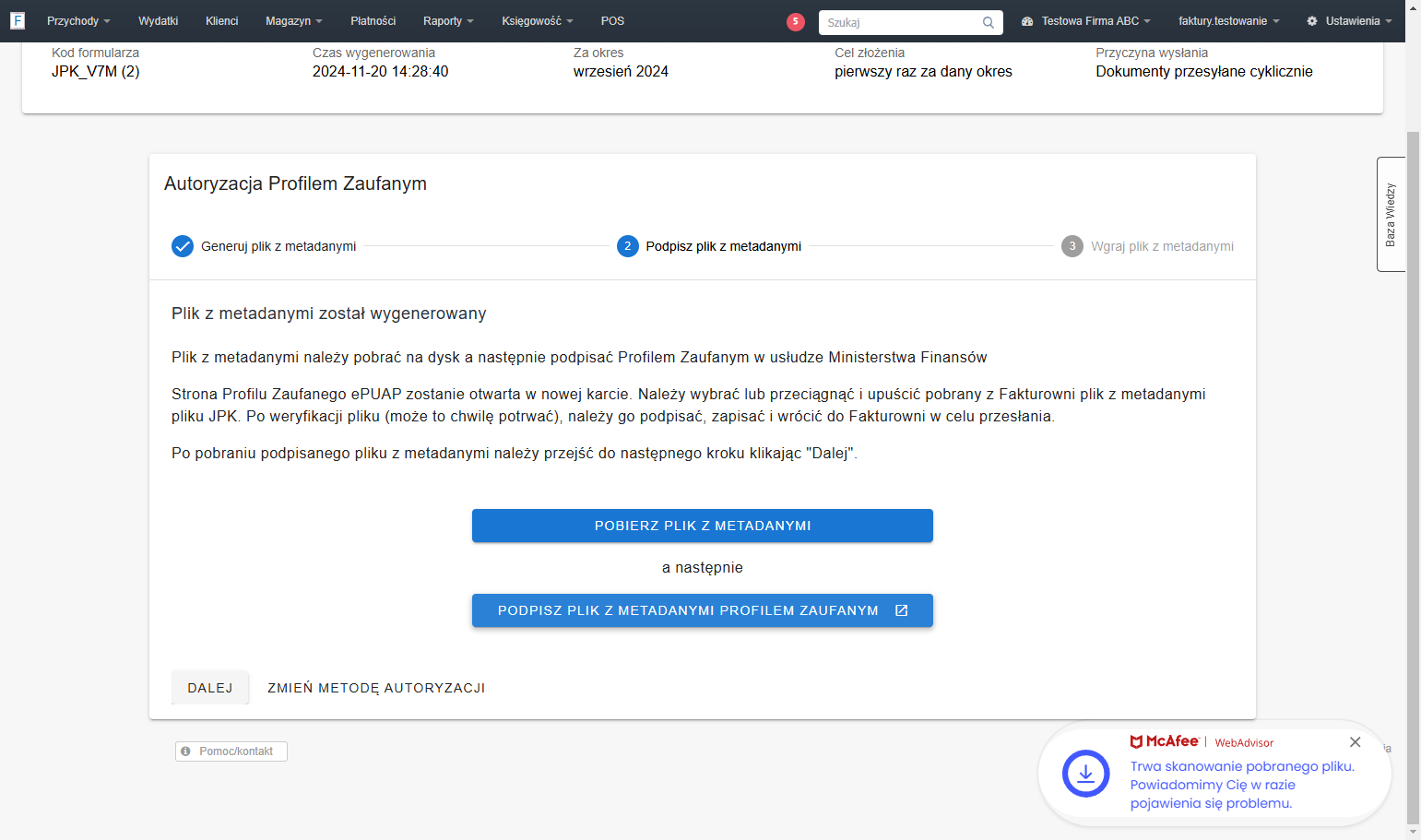Image resolution: width=1421 pixels, height=840 pixels.
Task: Expand the Magazyn dropdown menu
Action: [x=293, y=21]
